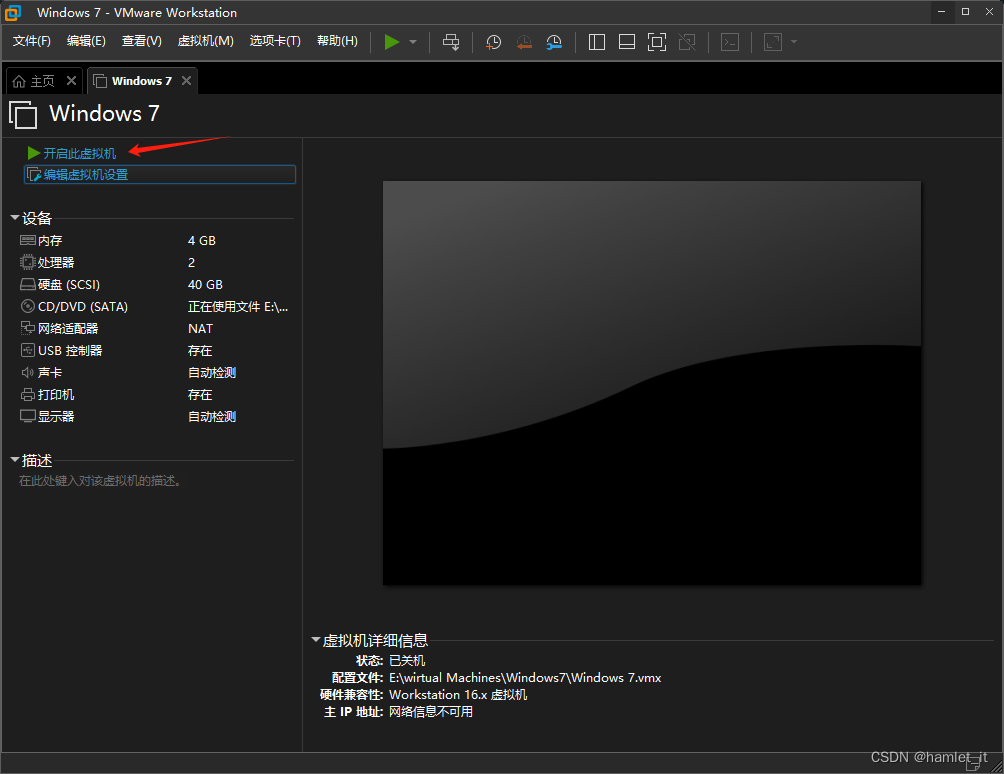Collapse the 虚拟机详细信息 section
1004x774 pixels.
316,640
